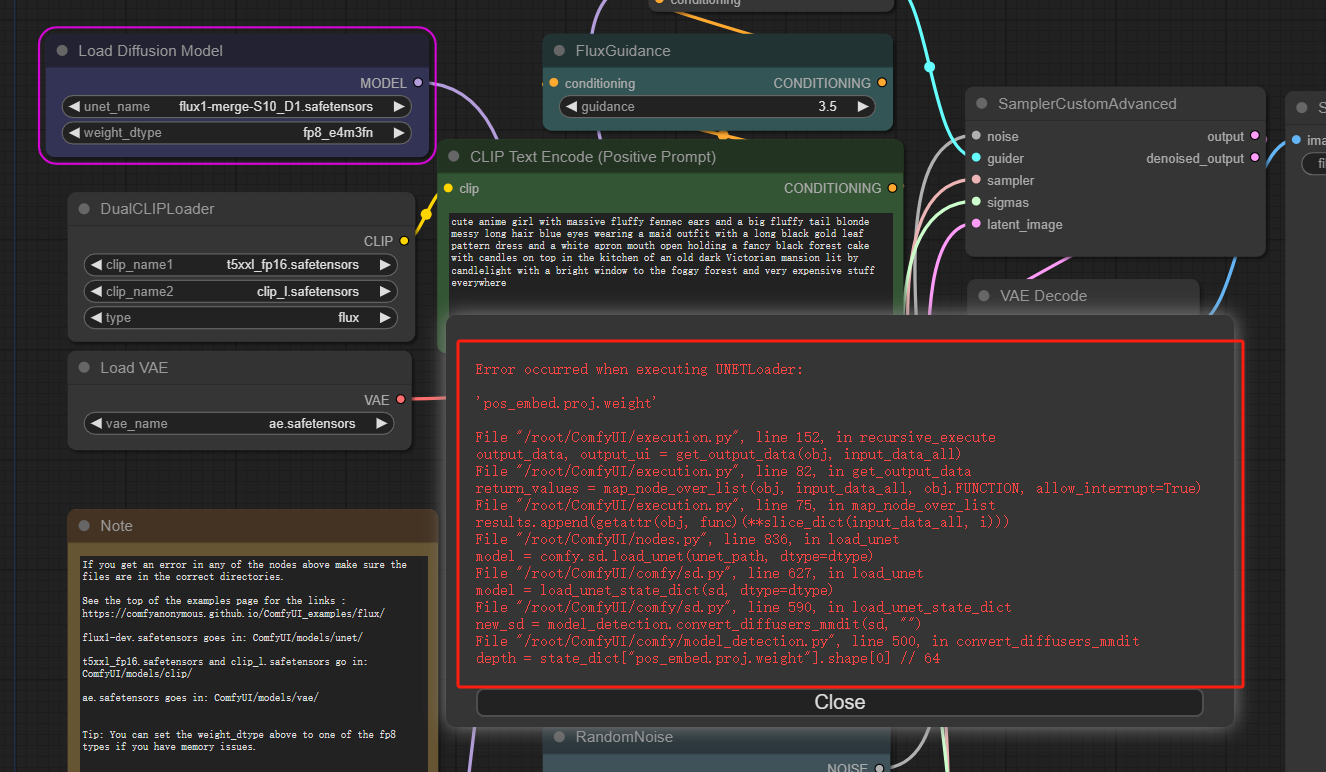Click the CLIP output socket on DualCLIPLoader

coord(404,241)
